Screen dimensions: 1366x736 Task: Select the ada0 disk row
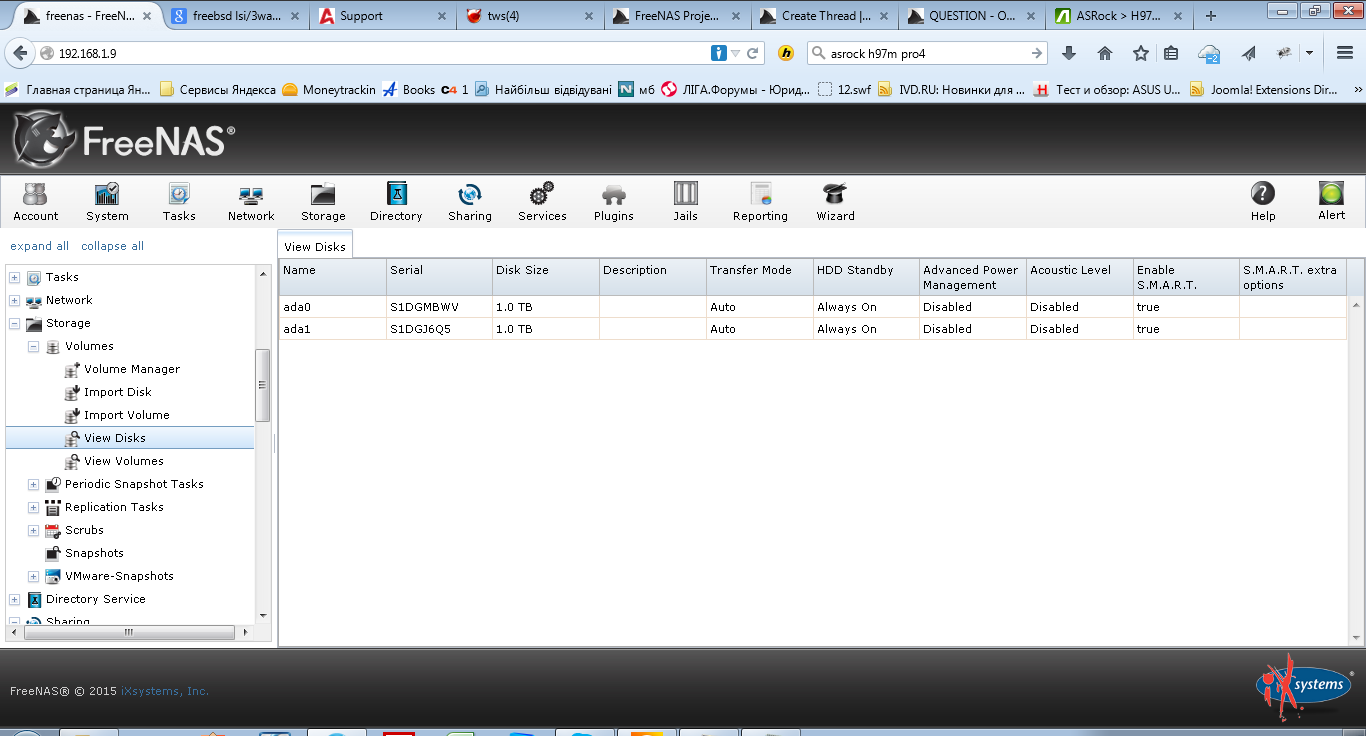coord(813,307)
